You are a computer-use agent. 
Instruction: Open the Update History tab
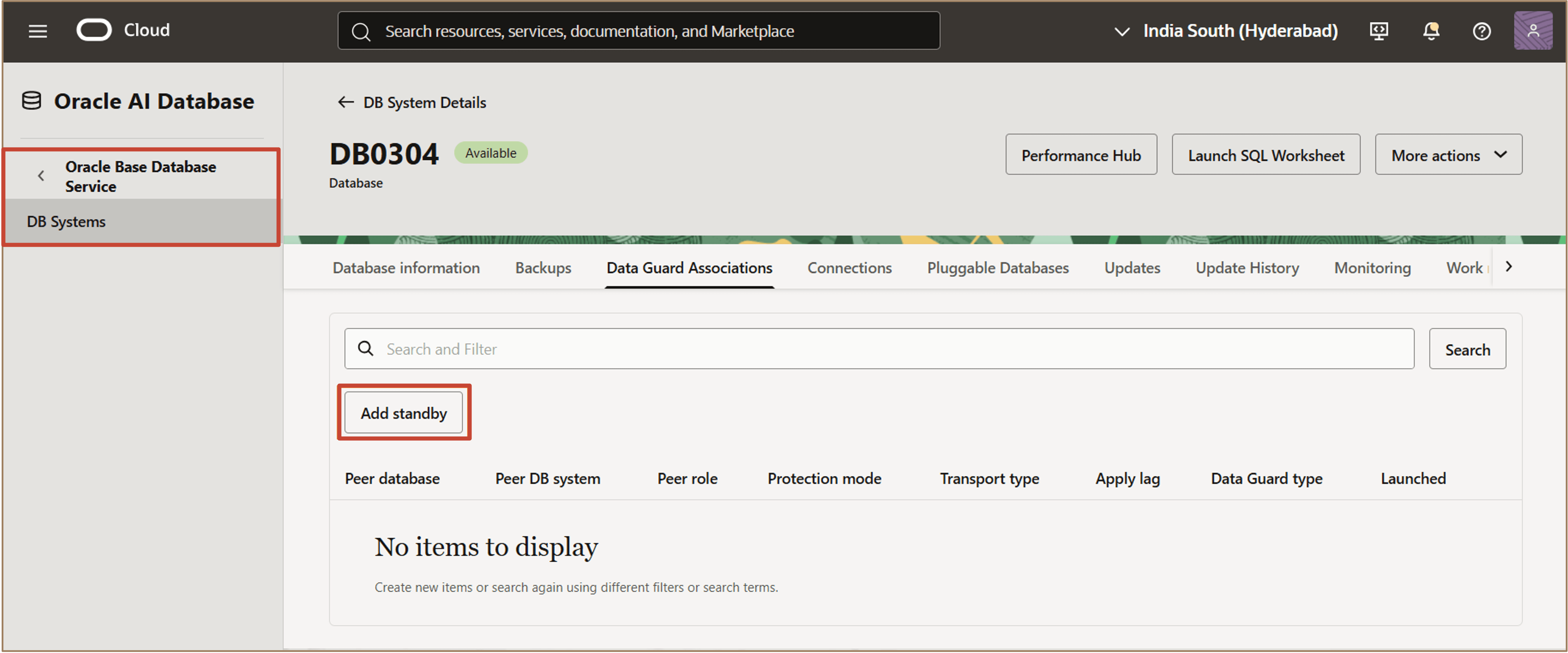[1247, 268]
